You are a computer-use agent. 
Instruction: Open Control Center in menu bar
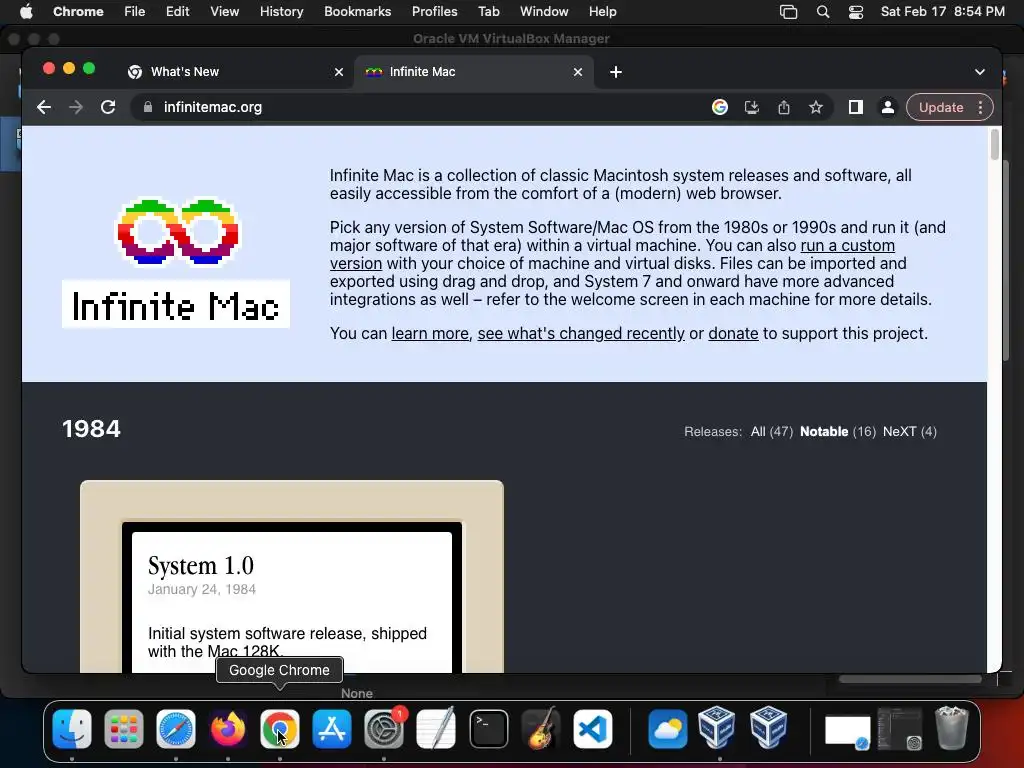(856, 12)
